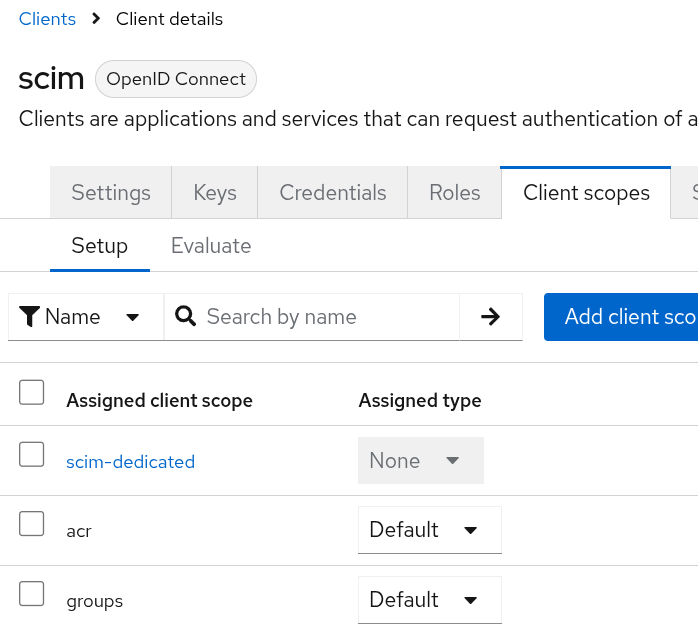Image resolution: width=698 pixels, height=631 pixels.
Task: Go to the Credentials tab
Action: [333, 193]
